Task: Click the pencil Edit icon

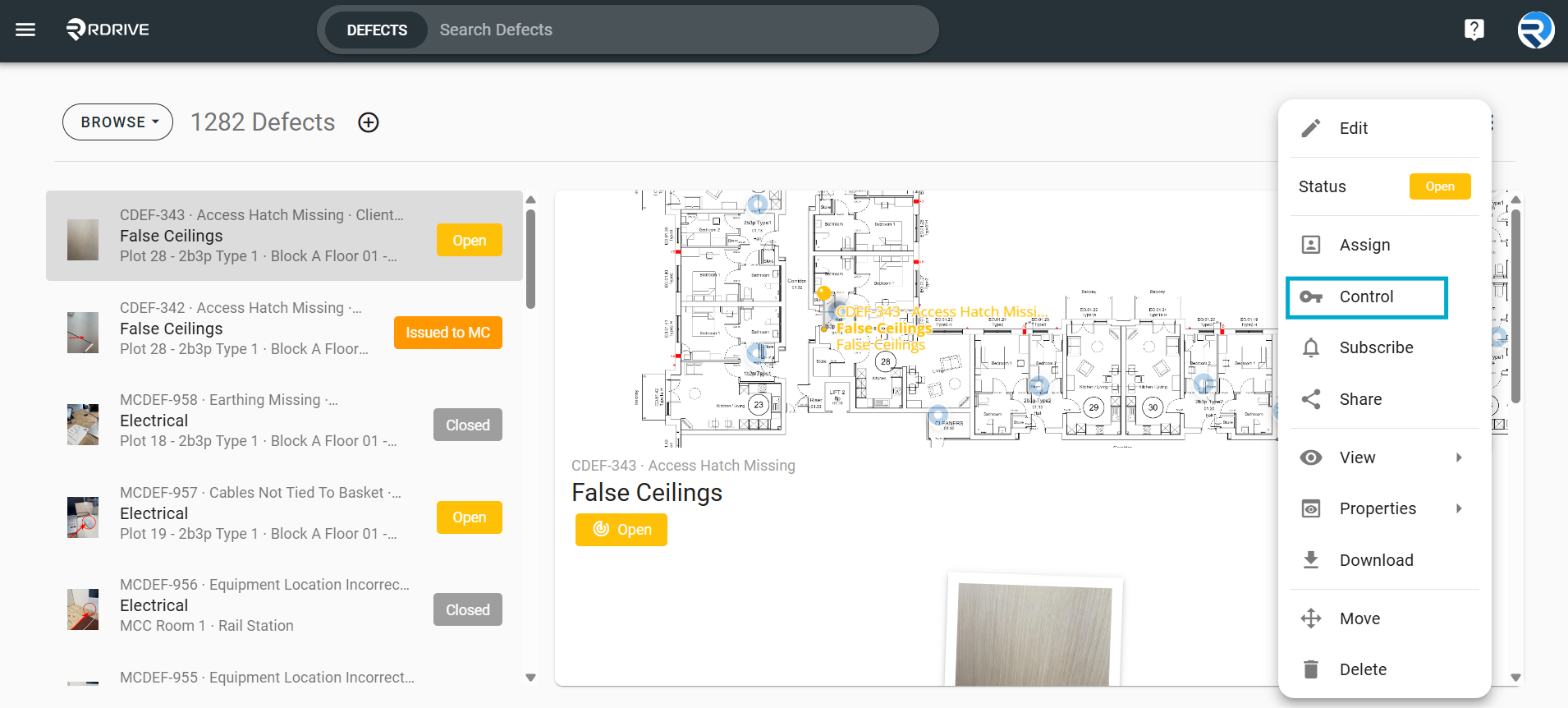Action: 1311,128
